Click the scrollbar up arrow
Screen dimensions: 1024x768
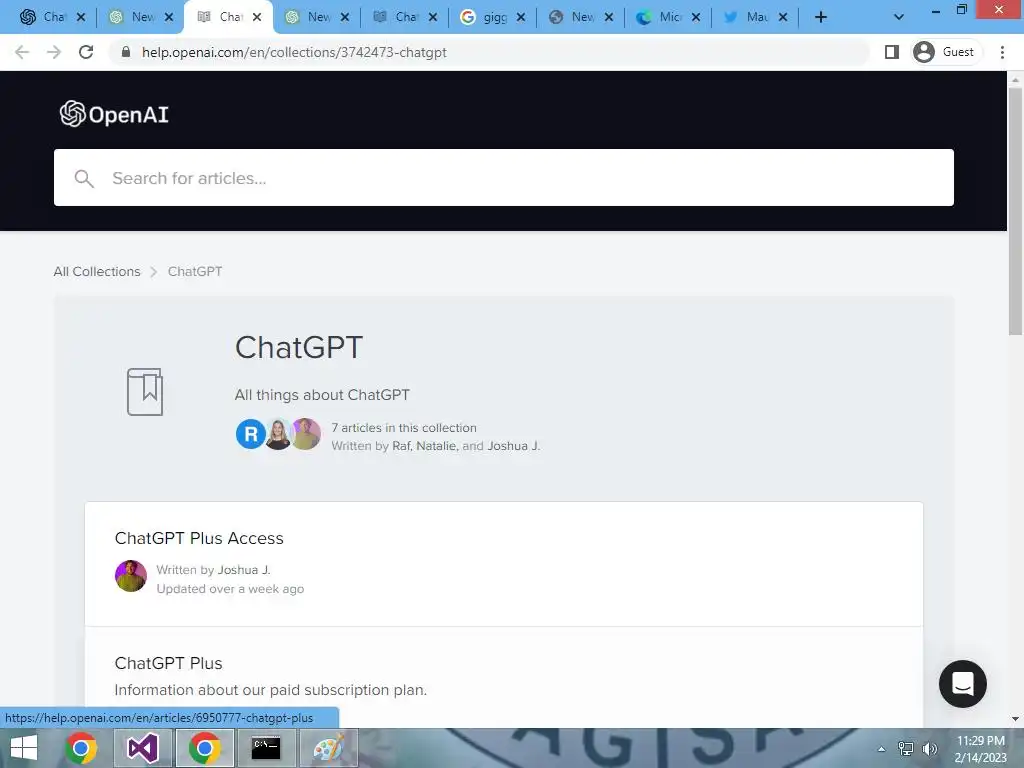pos(1015,80)
